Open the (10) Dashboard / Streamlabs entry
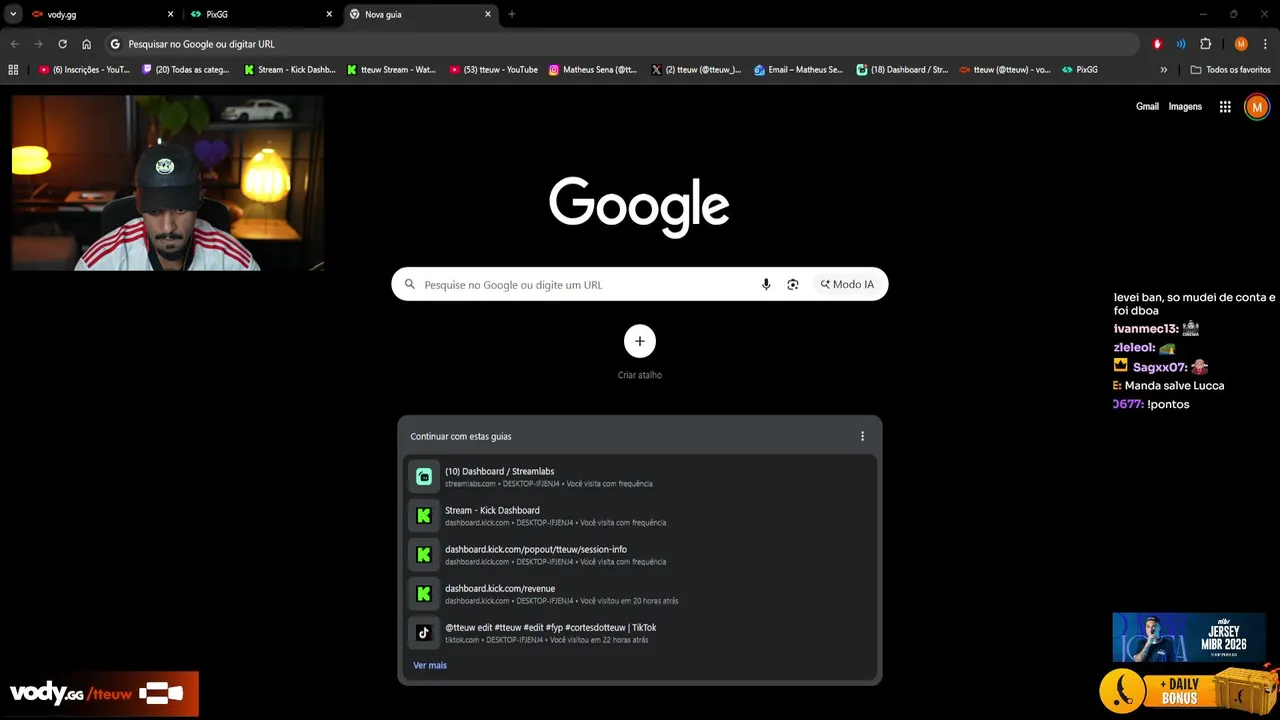Image resolution: width=1280 pixels, height=720 pixels. [640, 477]
